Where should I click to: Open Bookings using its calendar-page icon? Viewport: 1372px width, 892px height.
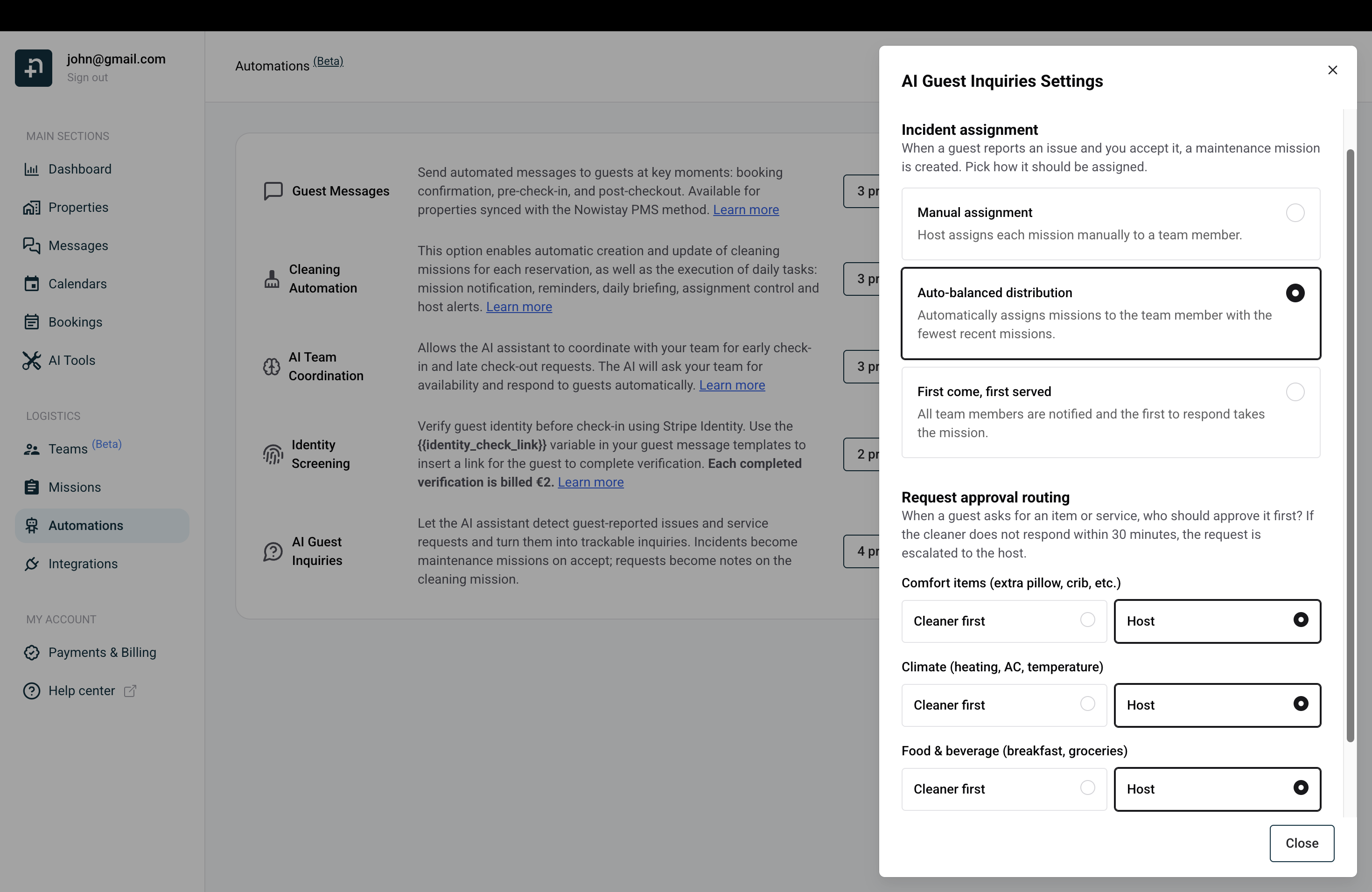(32, 321)
